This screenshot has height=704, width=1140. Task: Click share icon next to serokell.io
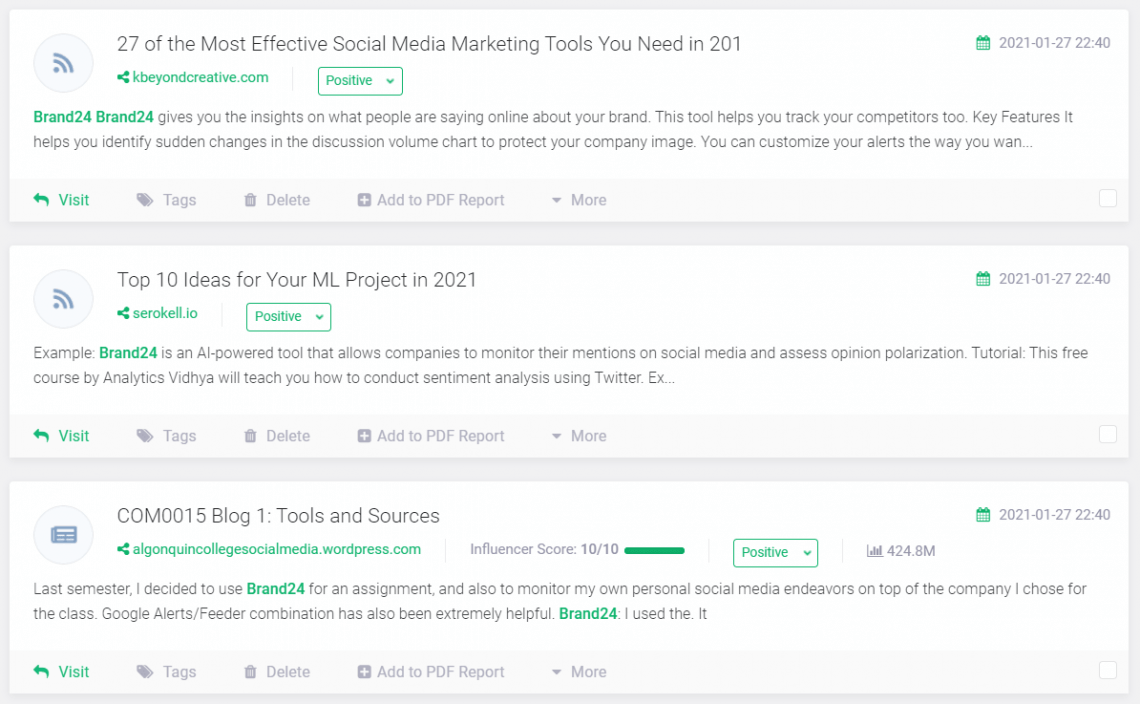(x=123, y=313)
